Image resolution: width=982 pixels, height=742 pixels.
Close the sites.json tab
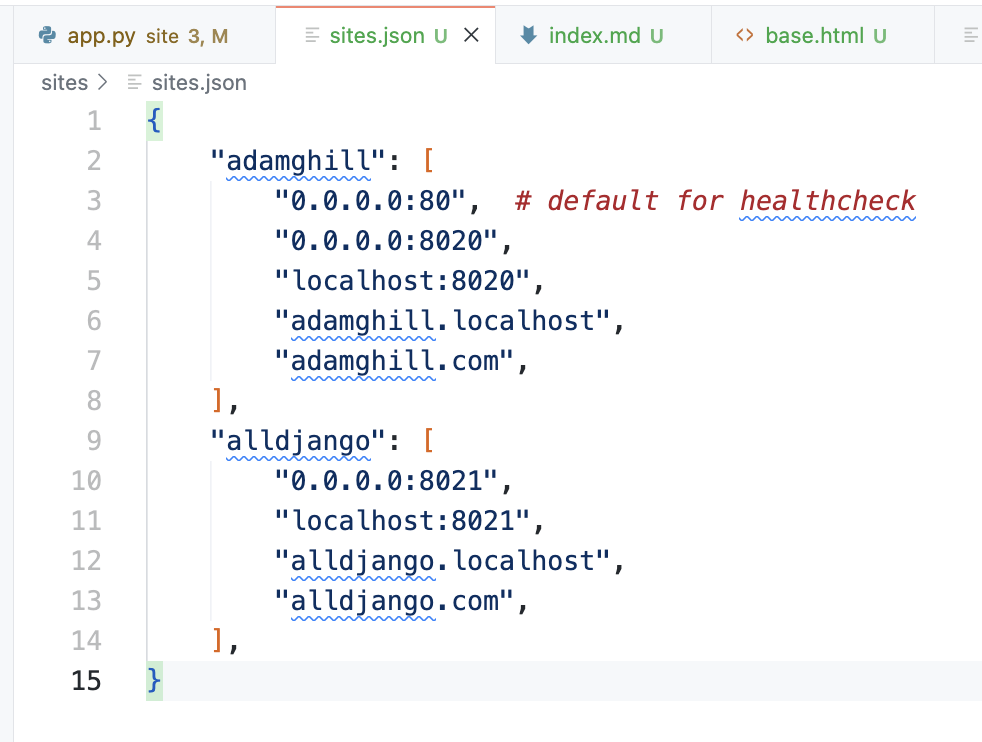(x=472, y=36)
